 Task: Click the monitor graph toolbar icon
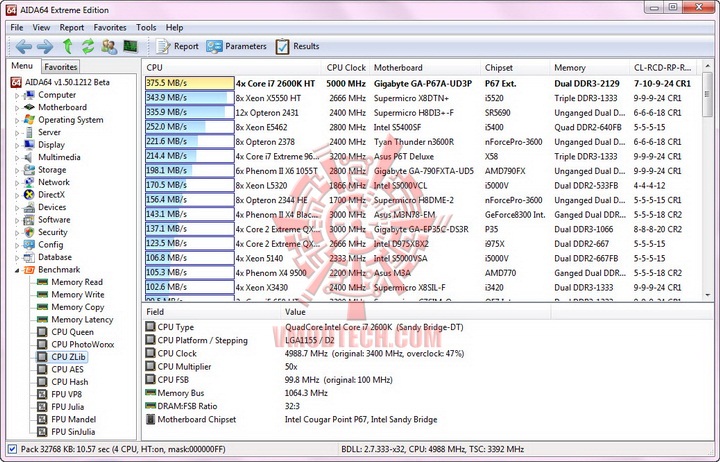point(130,46)
